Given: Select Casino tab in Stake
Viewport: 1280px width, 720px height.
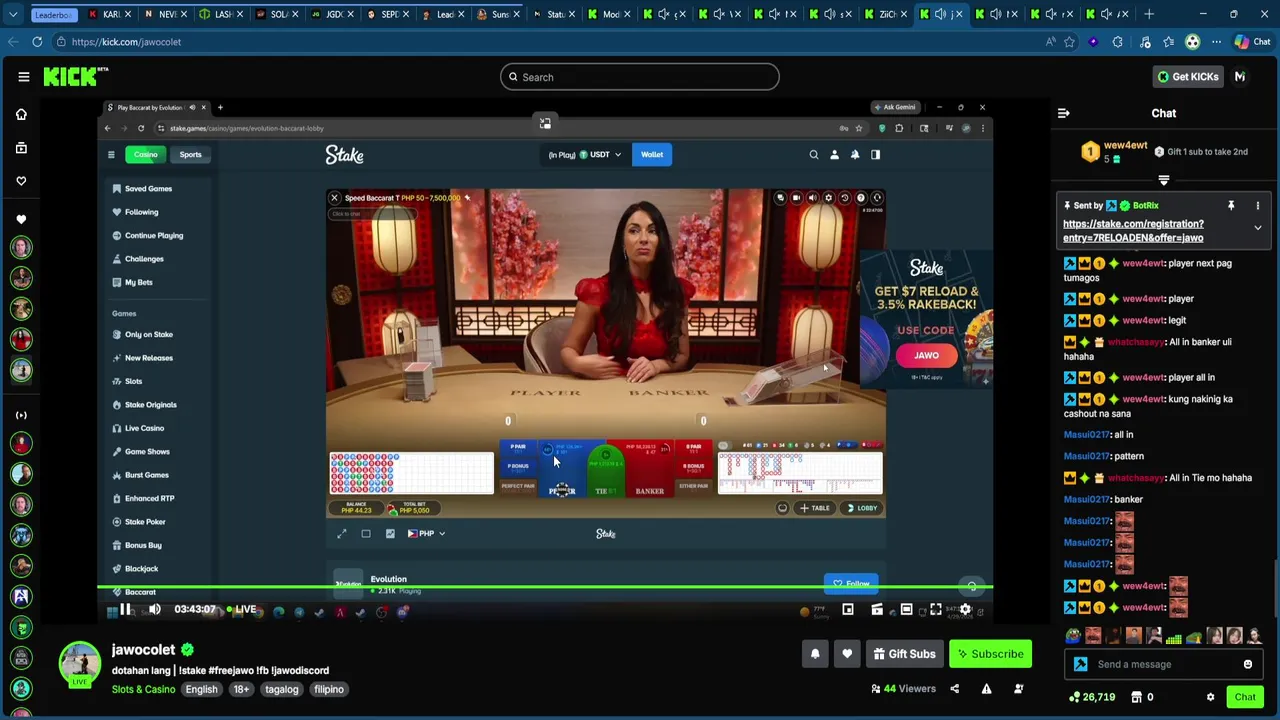Looking at the screenshot, I should tap(146, 154).
